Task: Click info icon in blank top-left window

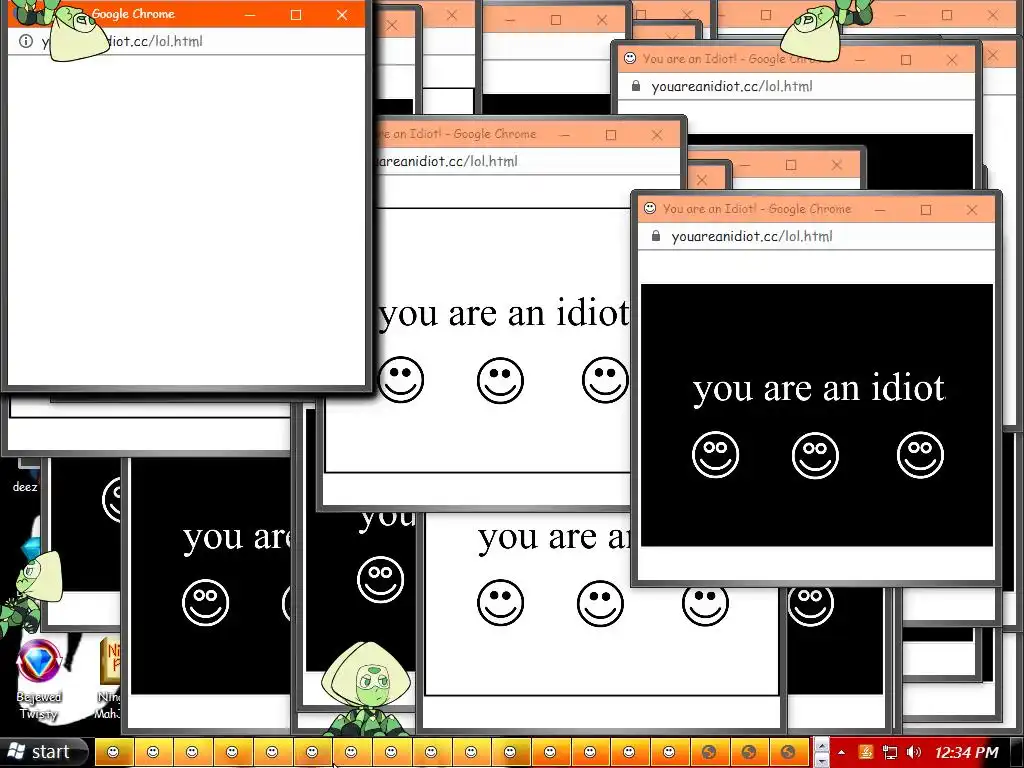Action: coord(25,41)
